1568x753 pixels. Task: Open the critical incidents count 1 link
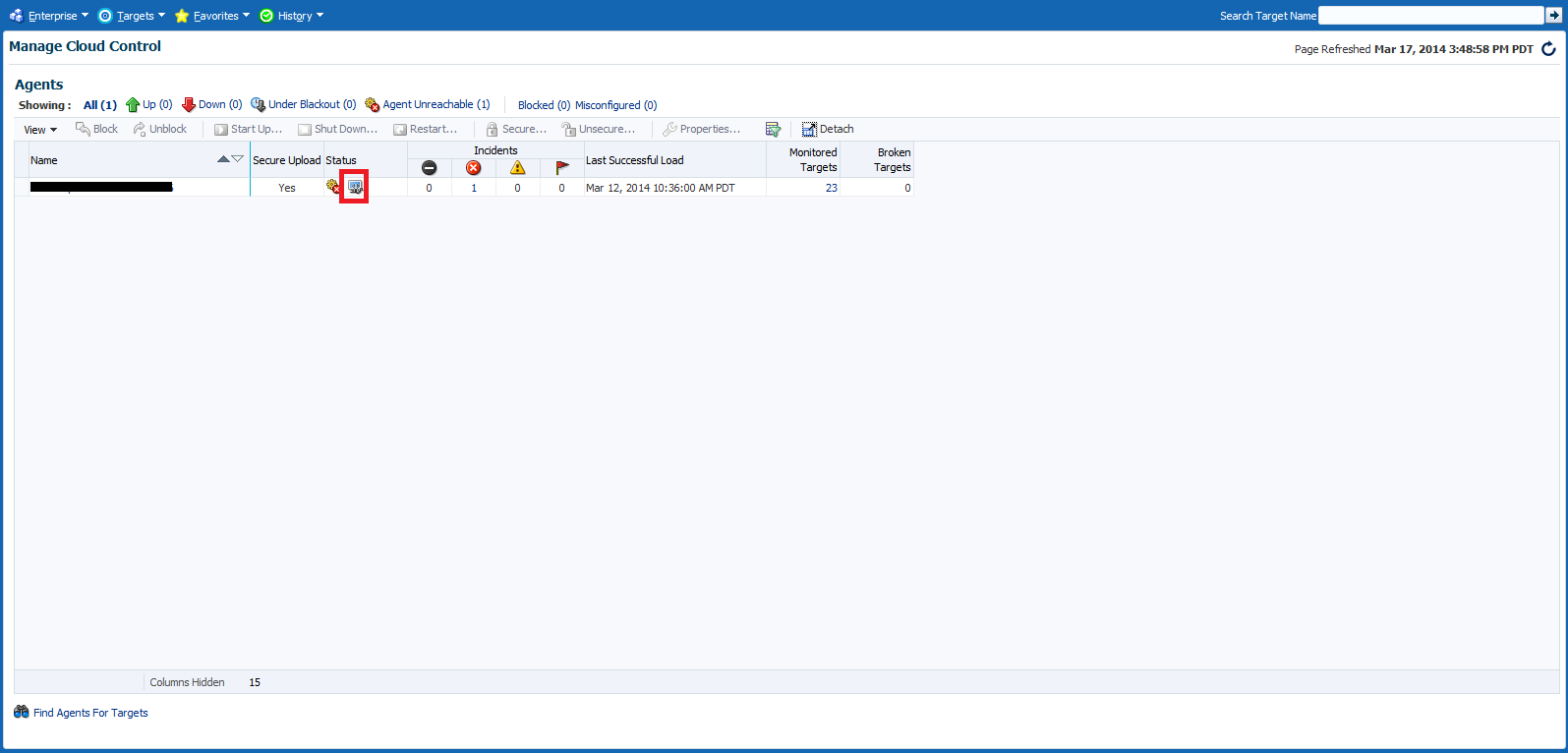474,188
